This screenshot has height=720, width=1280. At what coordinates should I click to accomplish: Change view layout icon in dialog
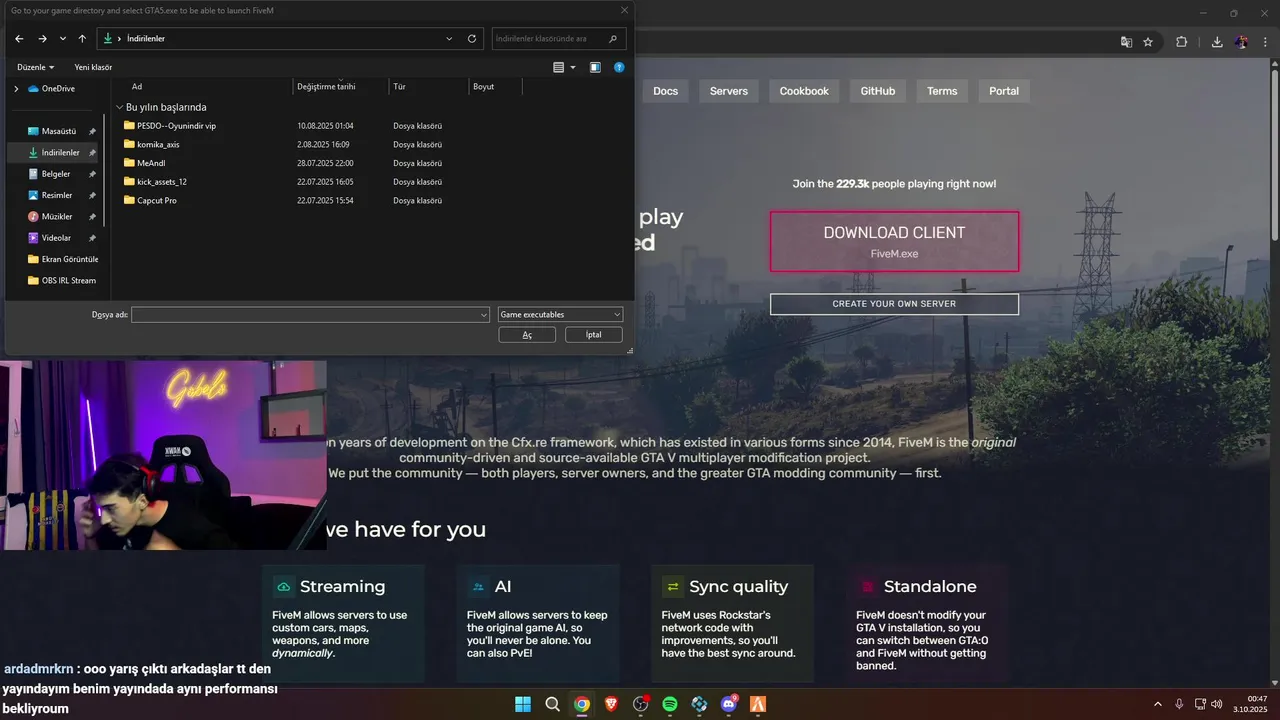coord(559,67)
